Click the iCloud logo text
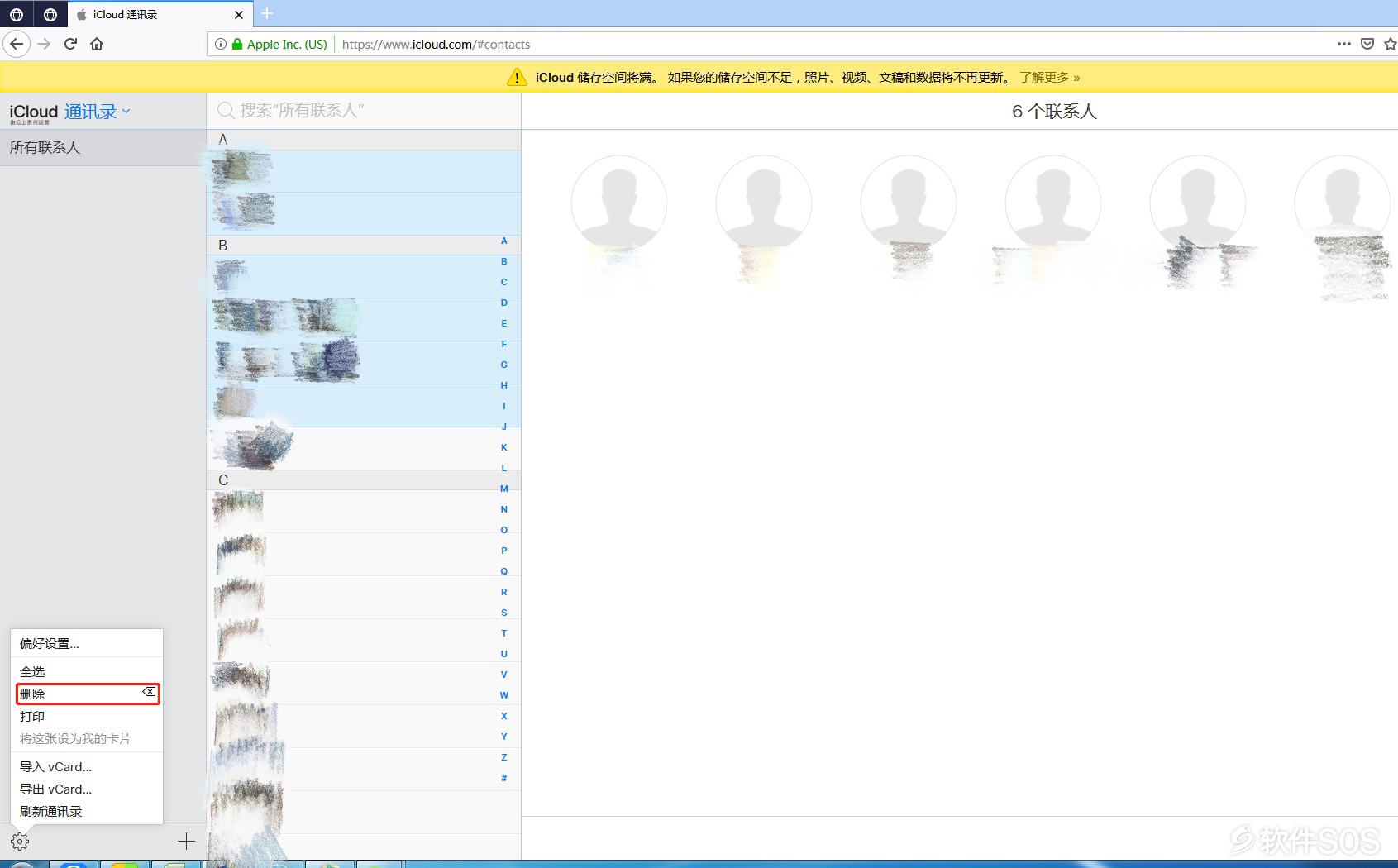The width and height of the screenshot is (1398, 868). tap(33, 112)
